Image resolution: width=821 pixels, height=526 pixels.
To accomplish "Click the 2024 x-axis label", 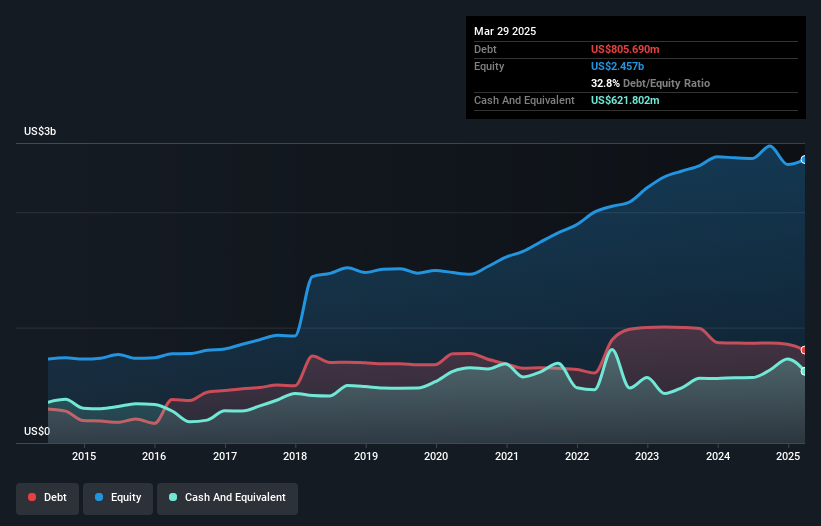I will point(717,456).
